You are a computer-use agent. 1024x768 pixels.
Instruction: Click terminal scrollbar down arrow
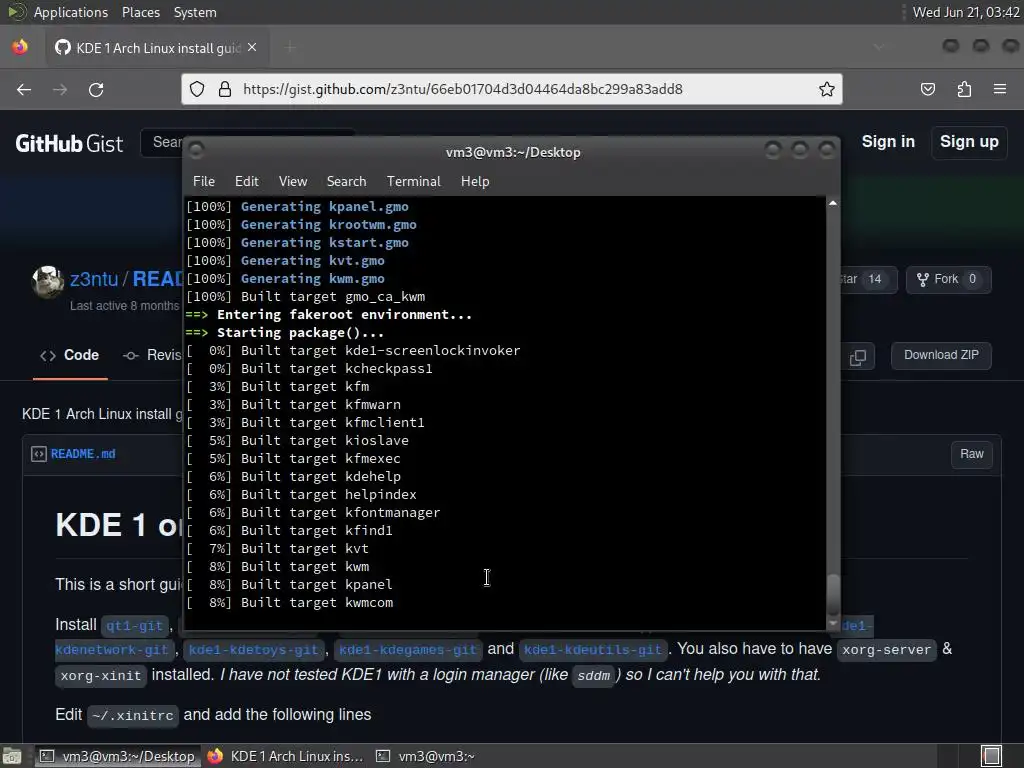[x=833, y=624]
